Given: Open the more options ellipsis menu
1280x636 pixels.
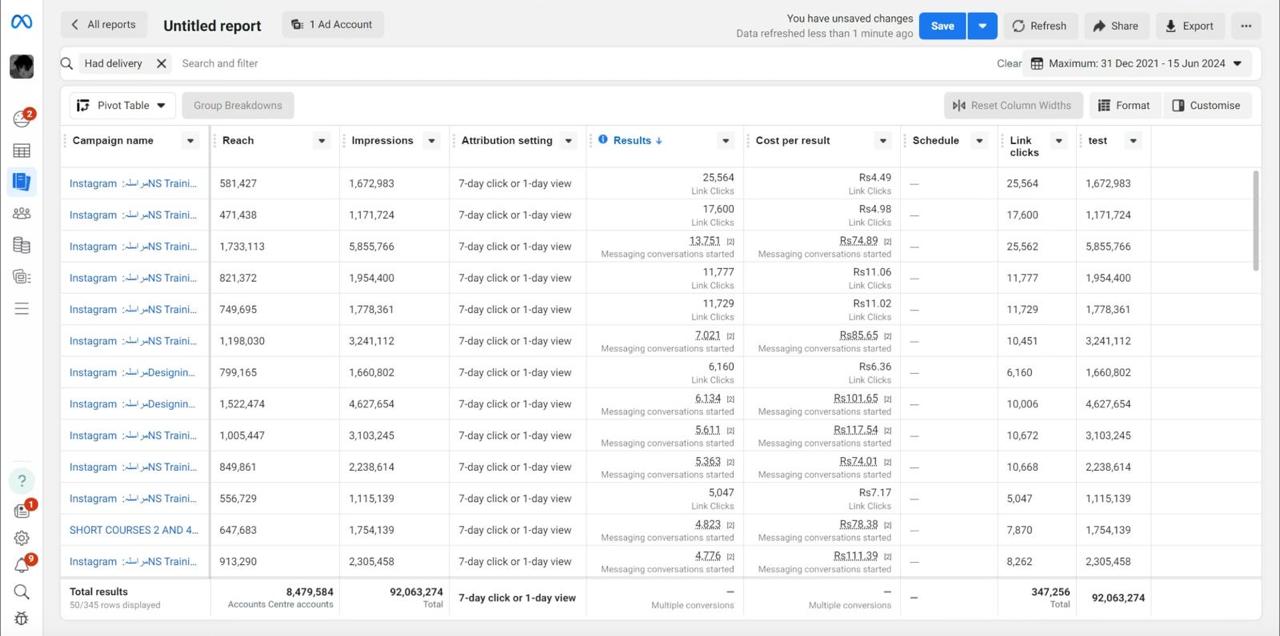Looking at the screenshot, I should click(1246, 26).
